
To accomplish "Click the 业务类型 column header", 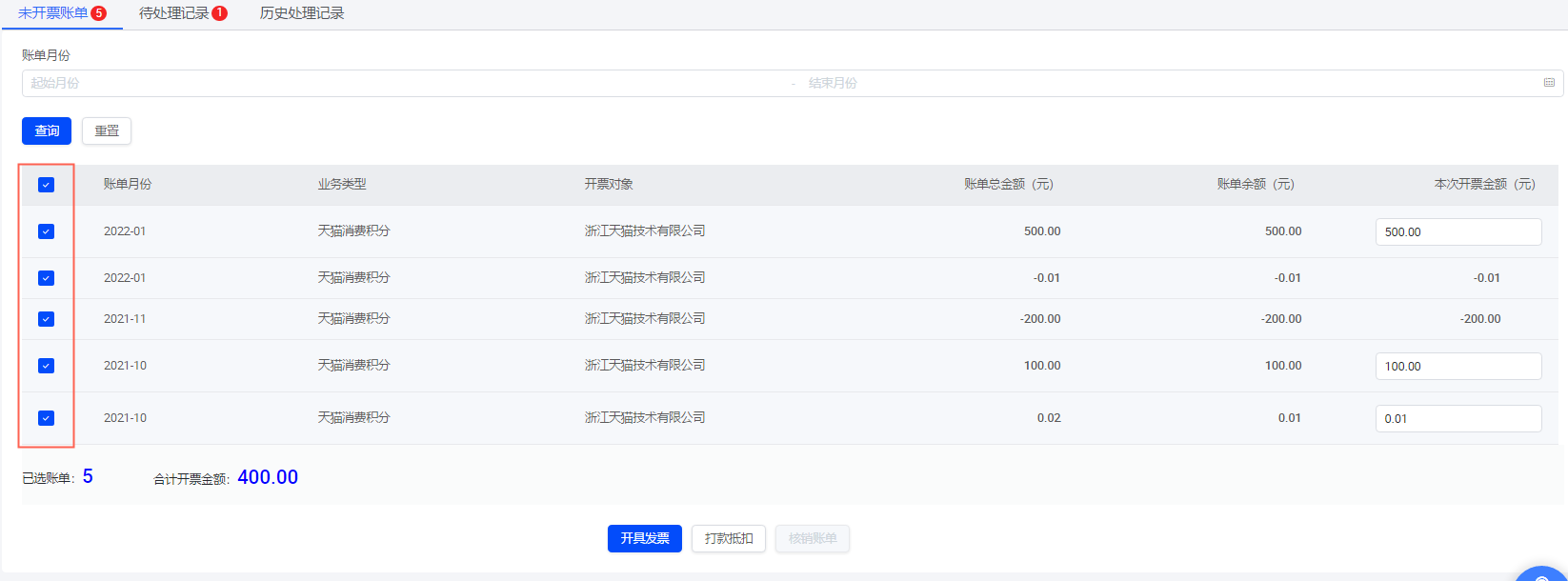I will [342, 184].
